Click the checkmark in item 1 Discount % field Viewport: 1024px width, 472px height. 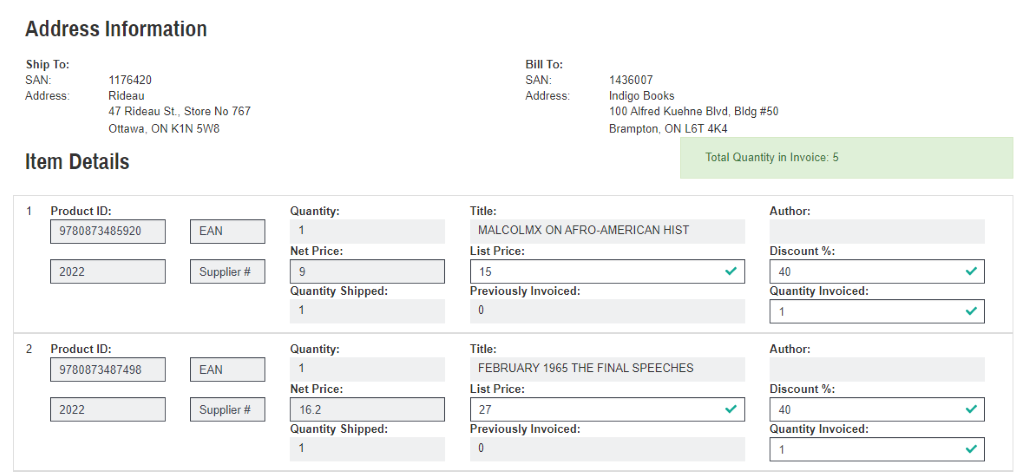point(970,271)
